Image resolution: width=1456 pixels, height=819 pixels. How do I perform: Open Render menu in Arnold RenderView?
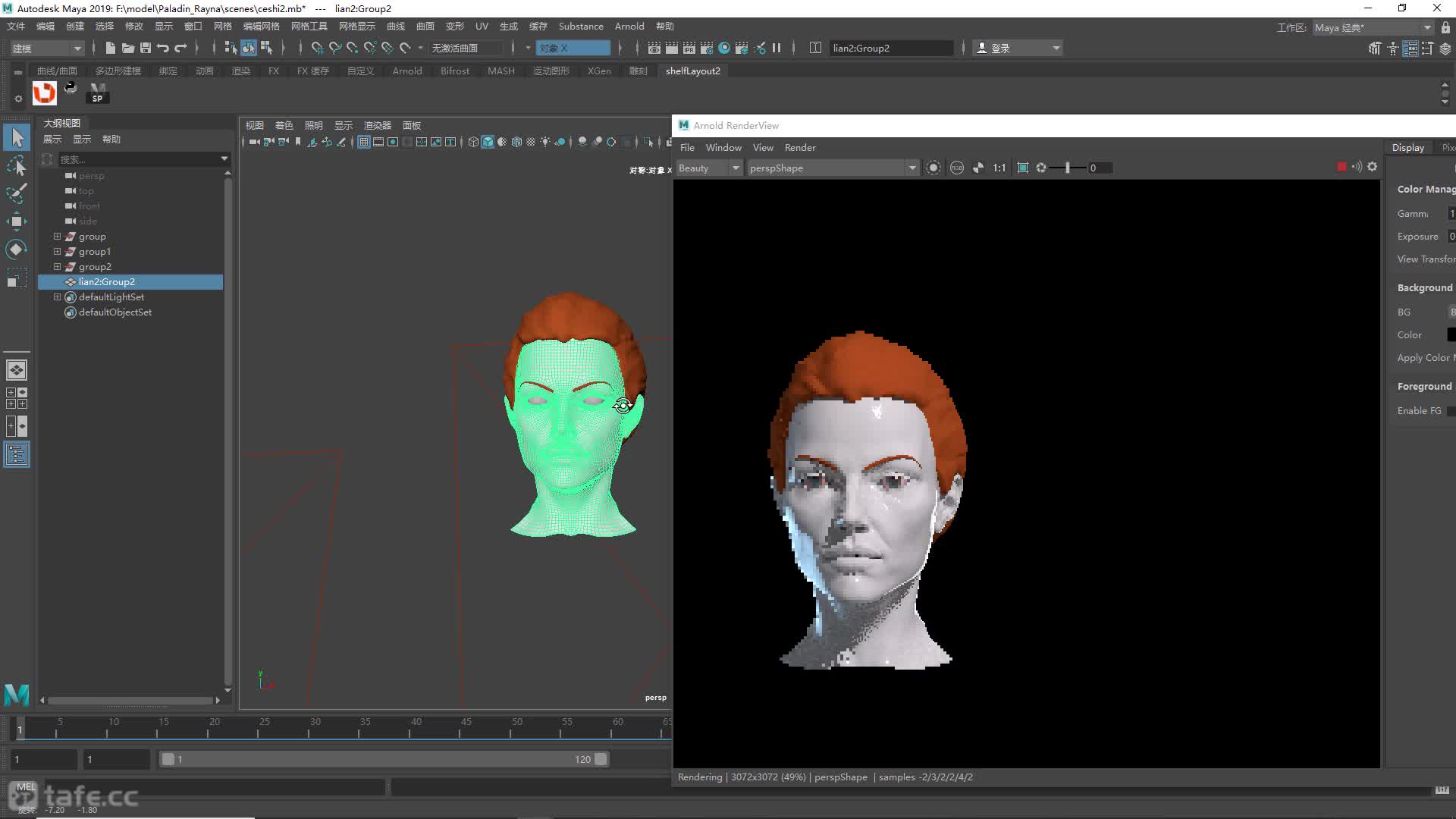(800, 147)
